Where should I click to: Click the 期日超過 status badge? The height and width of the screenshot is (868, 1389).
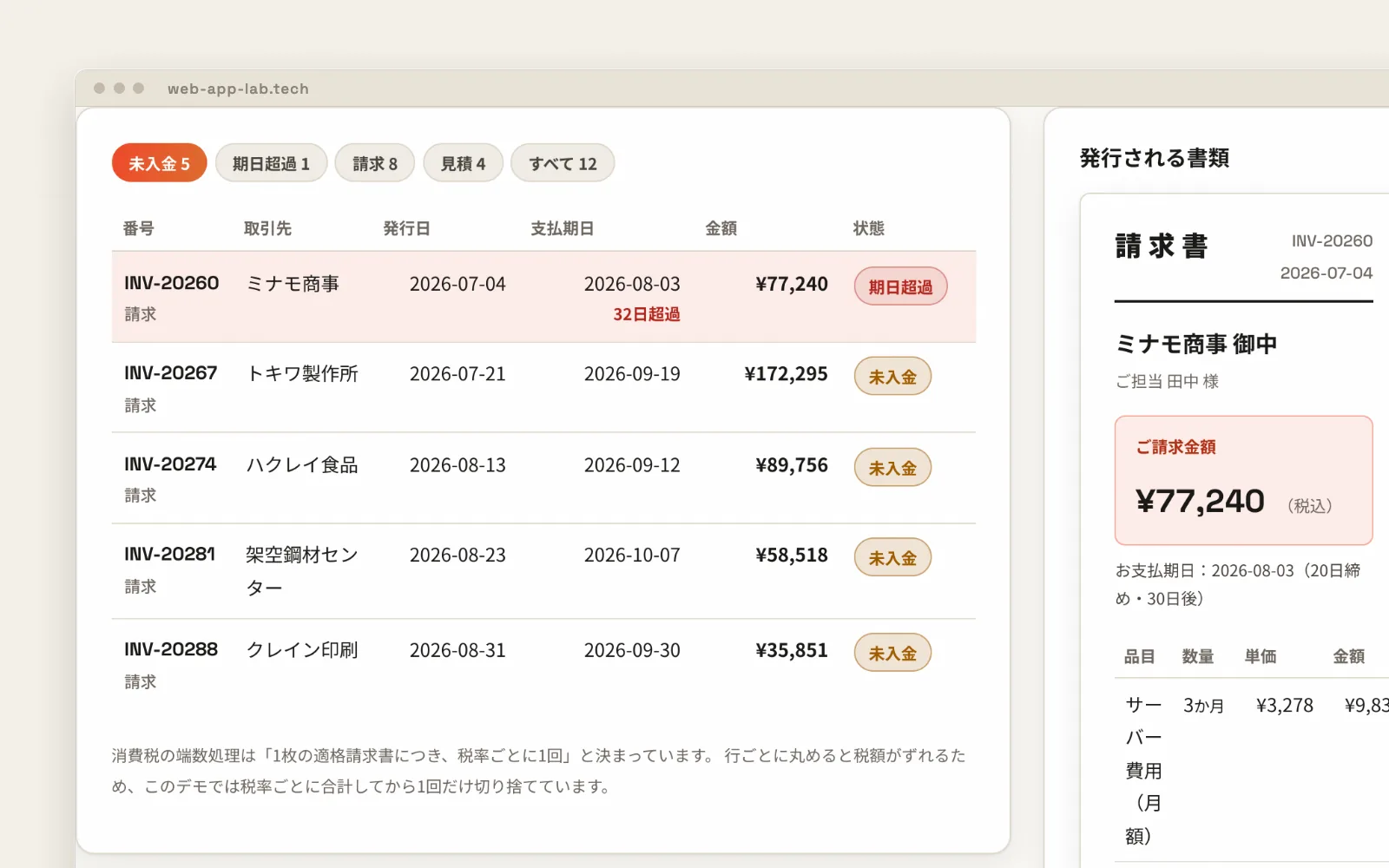[x=900, y=286]
